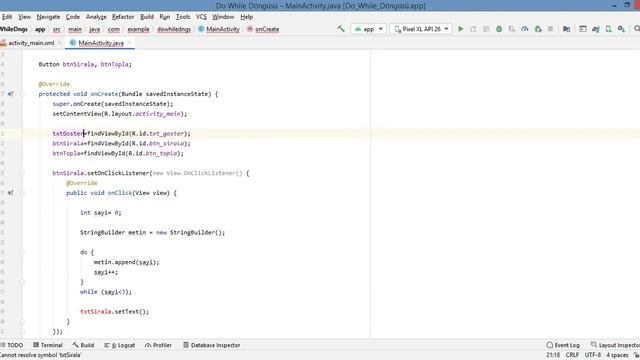Open the Event Log tool window
The width and height of the screenshot is (640, 360).
563,345
